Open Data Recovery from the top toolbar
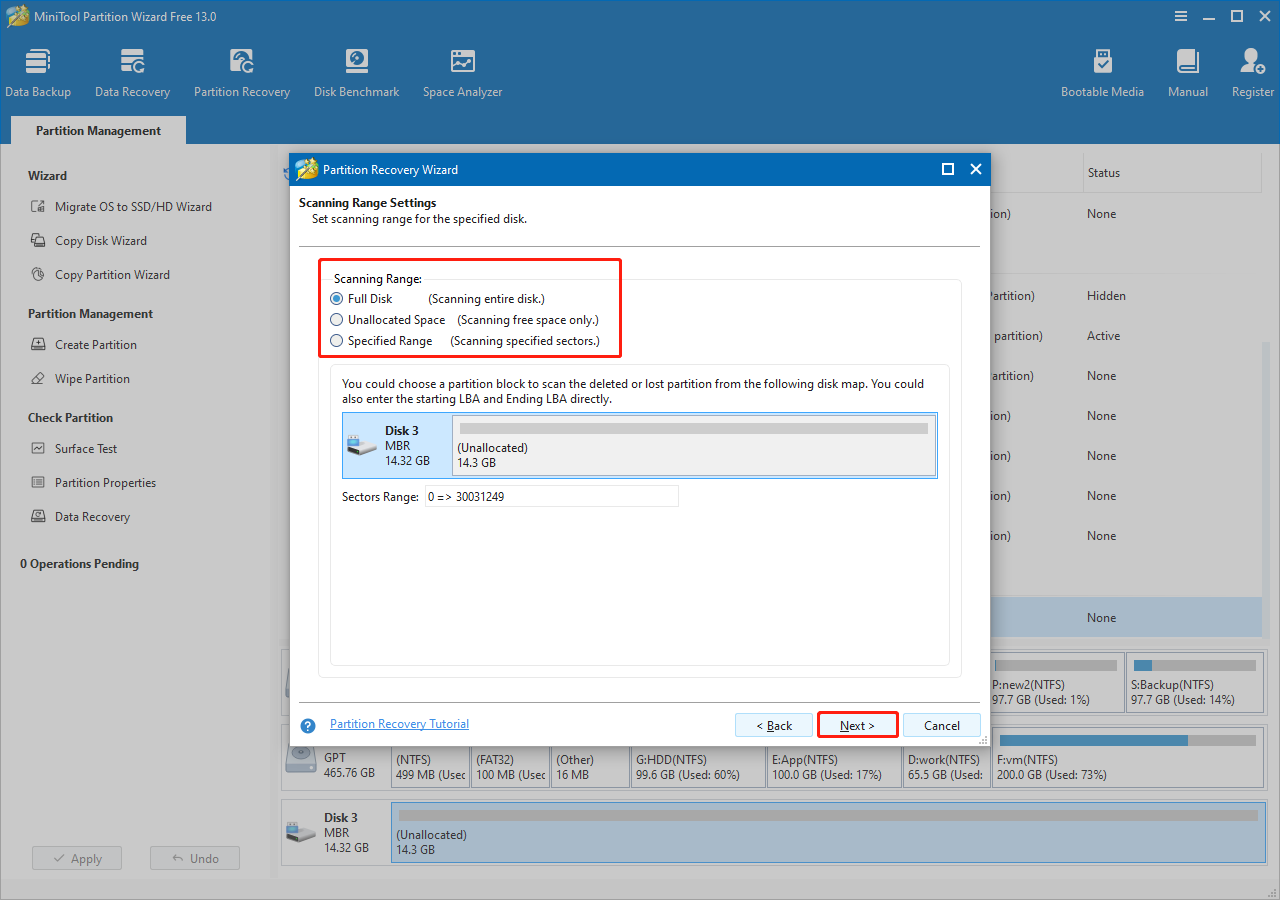 click(131, 70)
